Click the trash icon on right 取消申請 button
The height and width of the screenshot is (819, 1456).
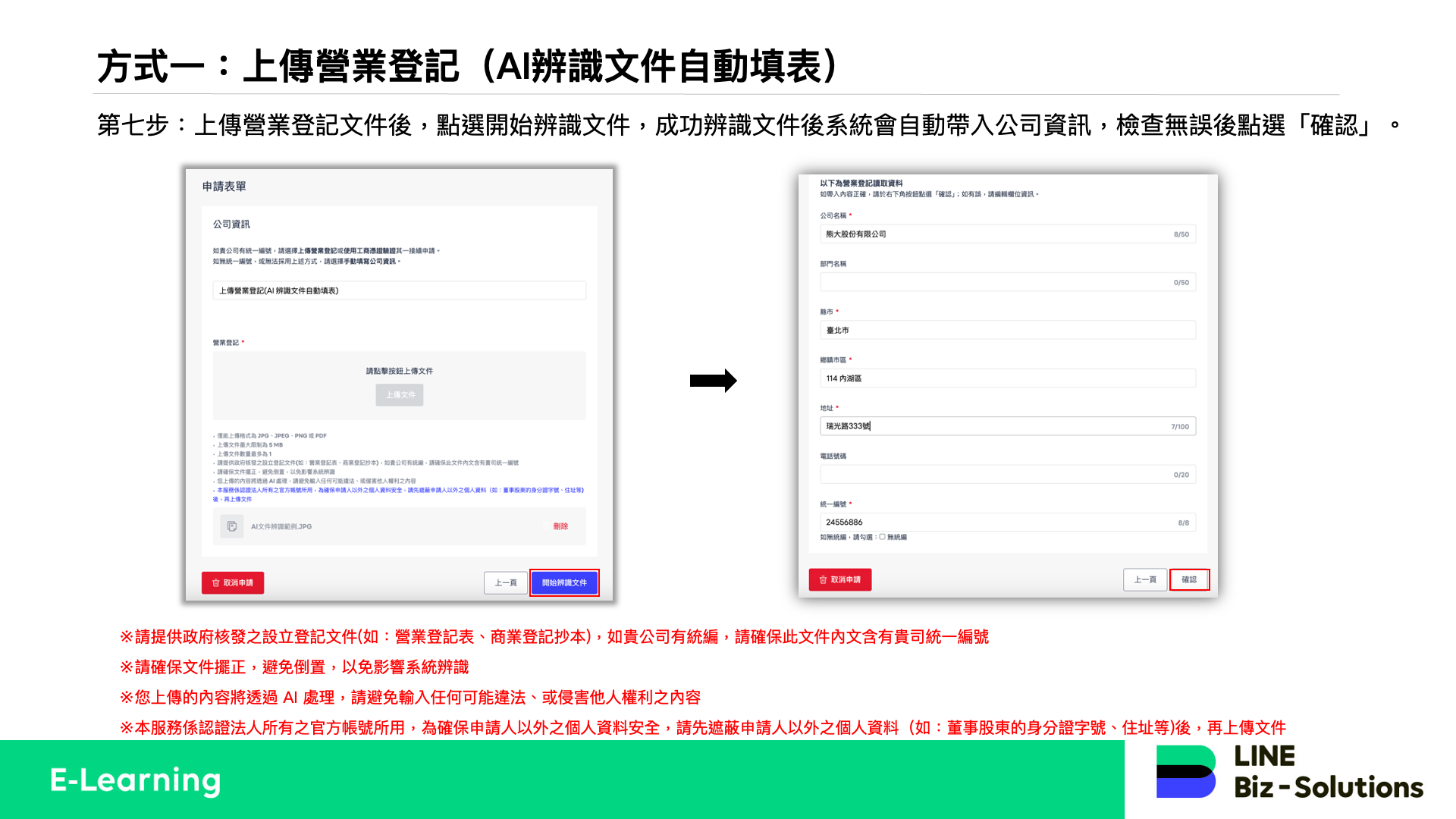[824, 579]
